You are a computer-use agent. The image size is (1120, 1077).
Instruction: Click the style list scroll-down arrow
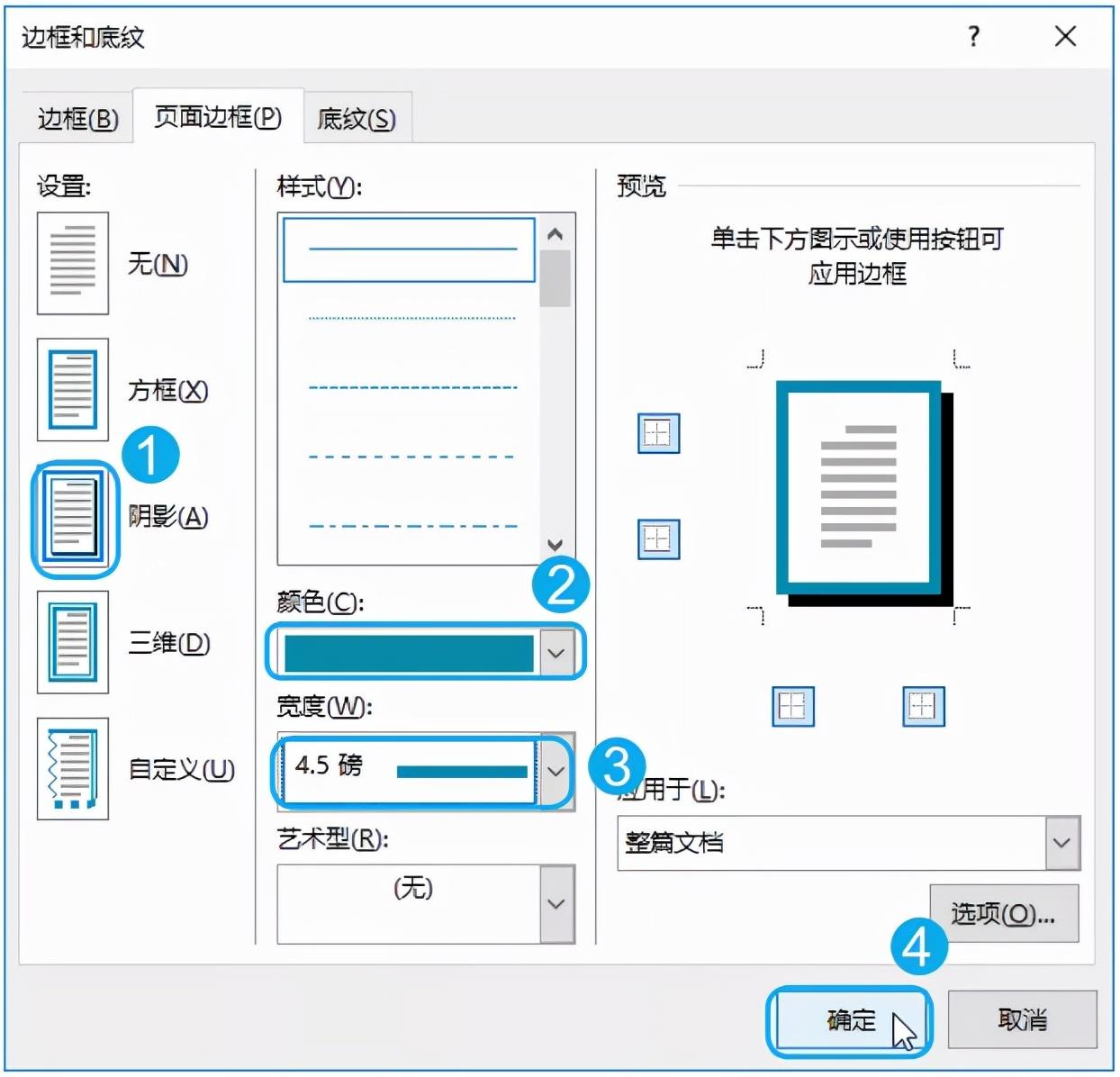555,545
